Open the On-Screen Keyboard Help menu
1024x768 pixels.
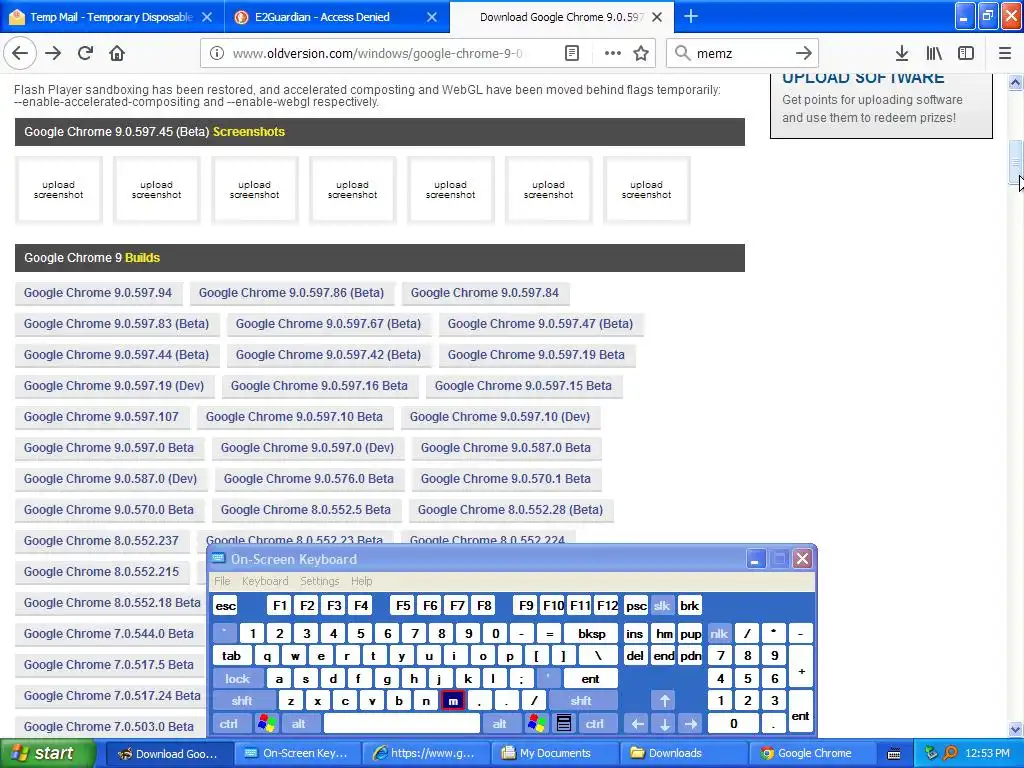pos(361,581)
